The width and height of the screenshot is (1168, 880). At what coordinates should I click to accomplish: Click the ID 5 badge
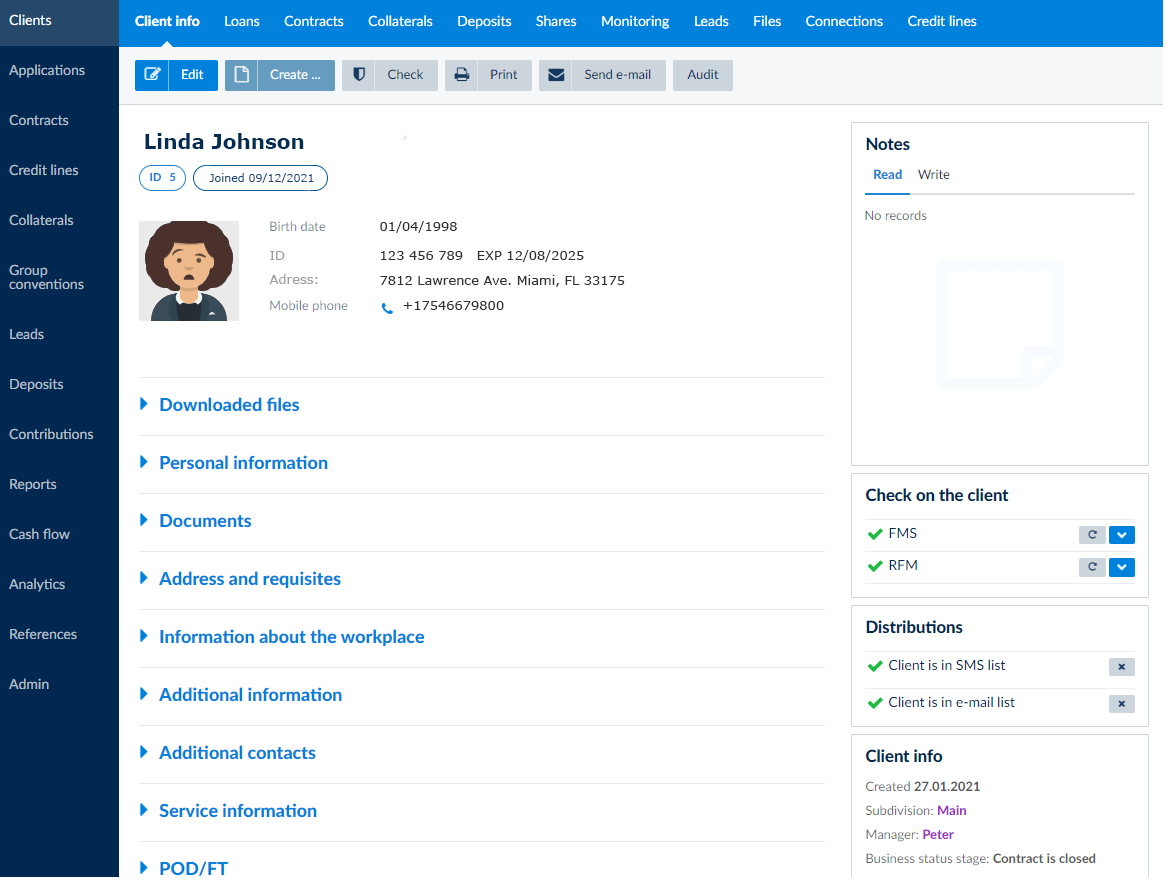(x=162, y=178)
